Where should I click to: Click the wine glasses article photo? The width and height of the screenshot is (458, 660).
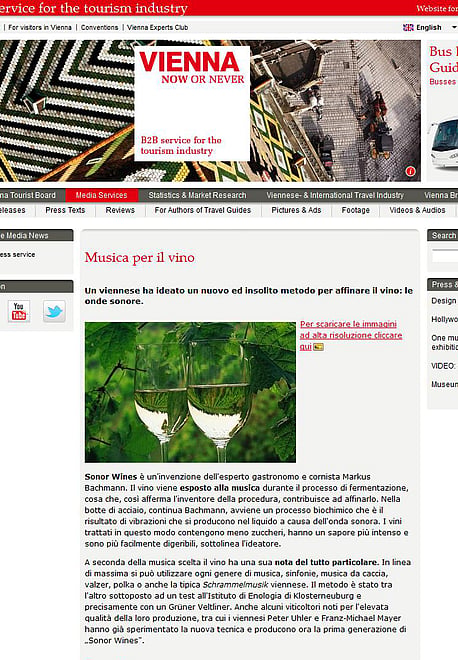point(190,392)
